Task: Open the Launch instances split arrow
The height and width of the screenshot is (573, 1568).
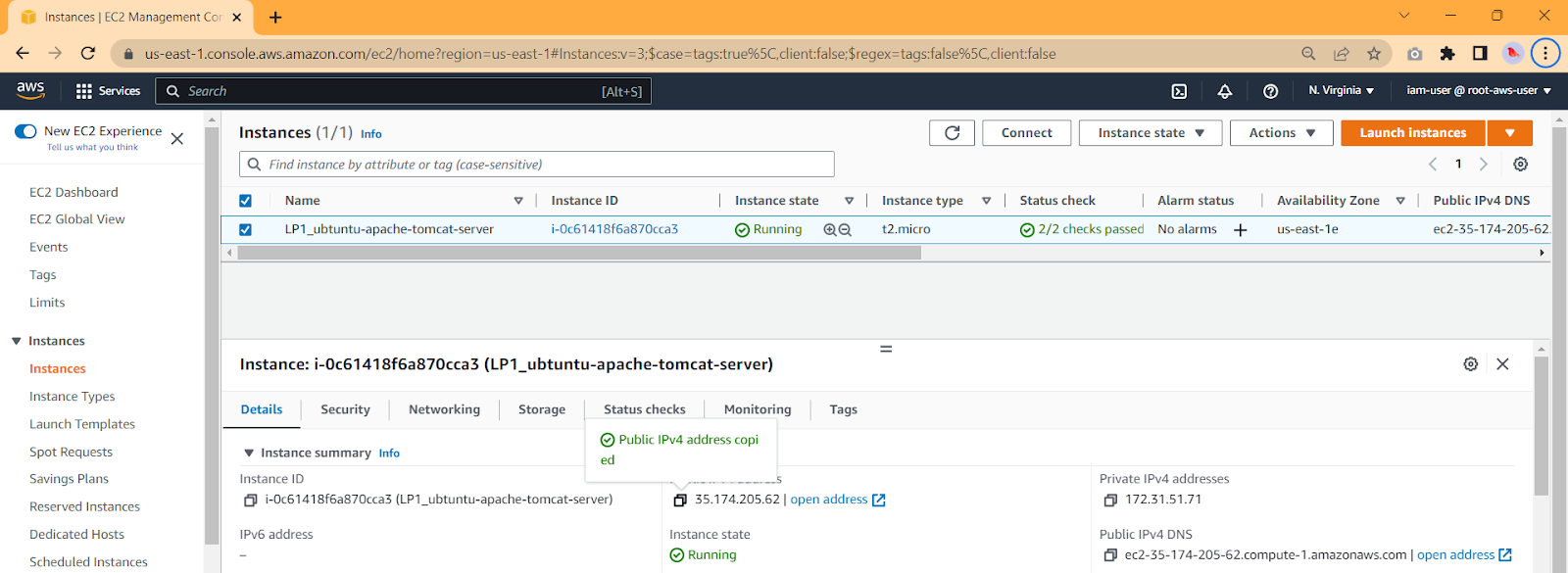Action: tap(1510, 133)
